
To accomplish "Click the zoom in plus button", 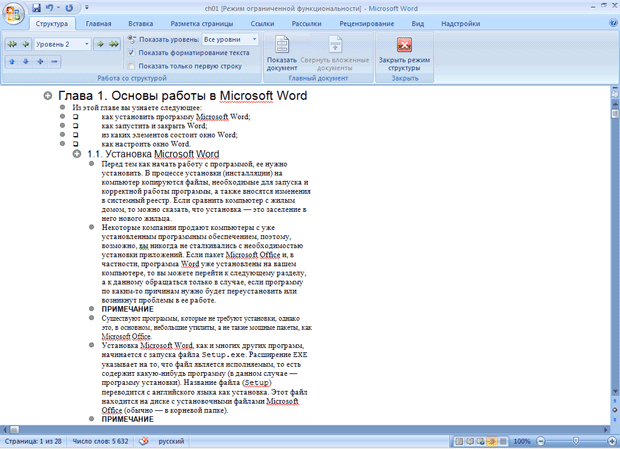I will coord(612,441).
